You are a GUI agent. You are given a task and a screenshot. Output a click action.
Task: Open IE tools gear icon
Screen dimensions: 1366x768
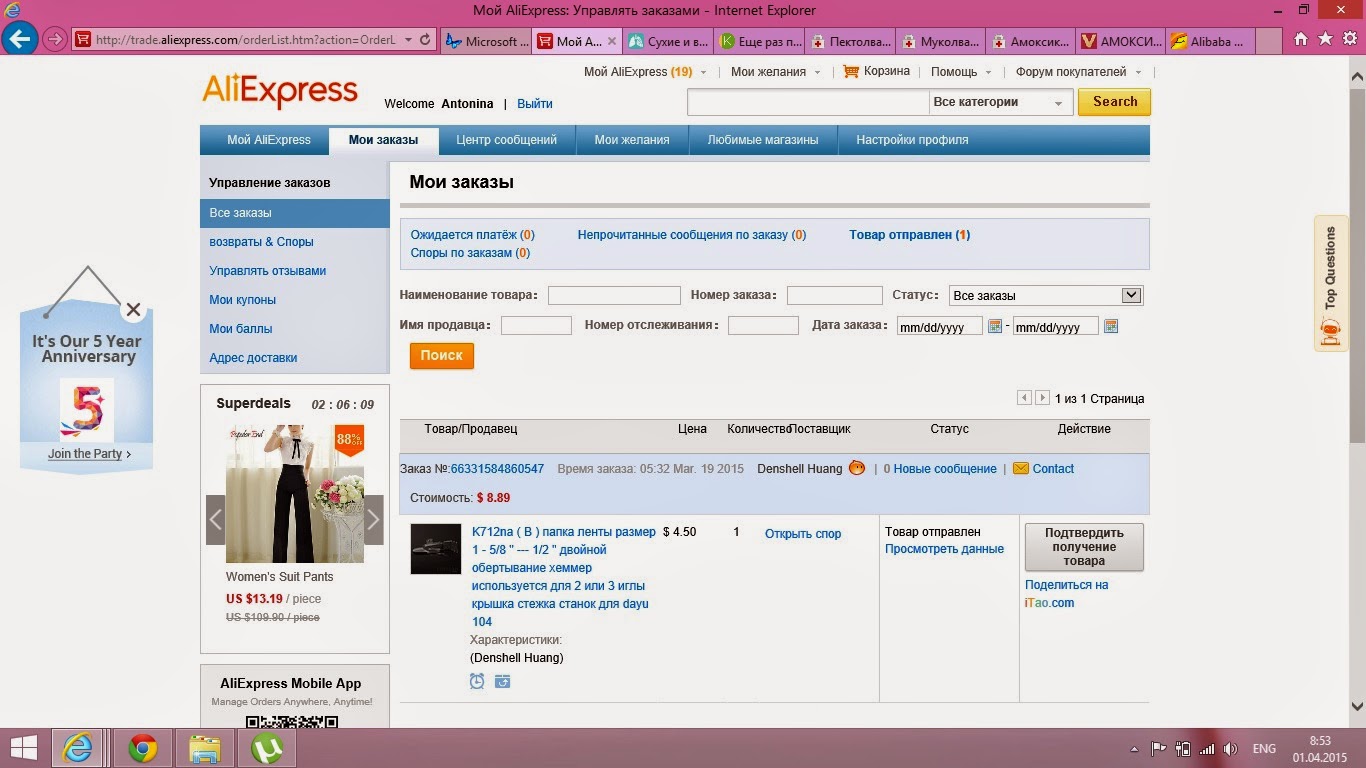point(1349,40)
